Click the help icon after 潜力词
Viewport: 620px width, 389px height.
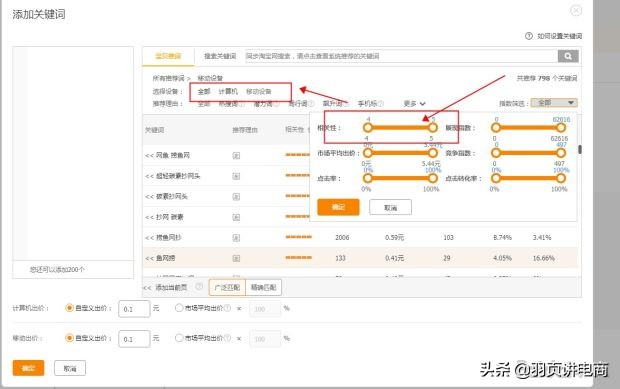(x=276, y=104)
